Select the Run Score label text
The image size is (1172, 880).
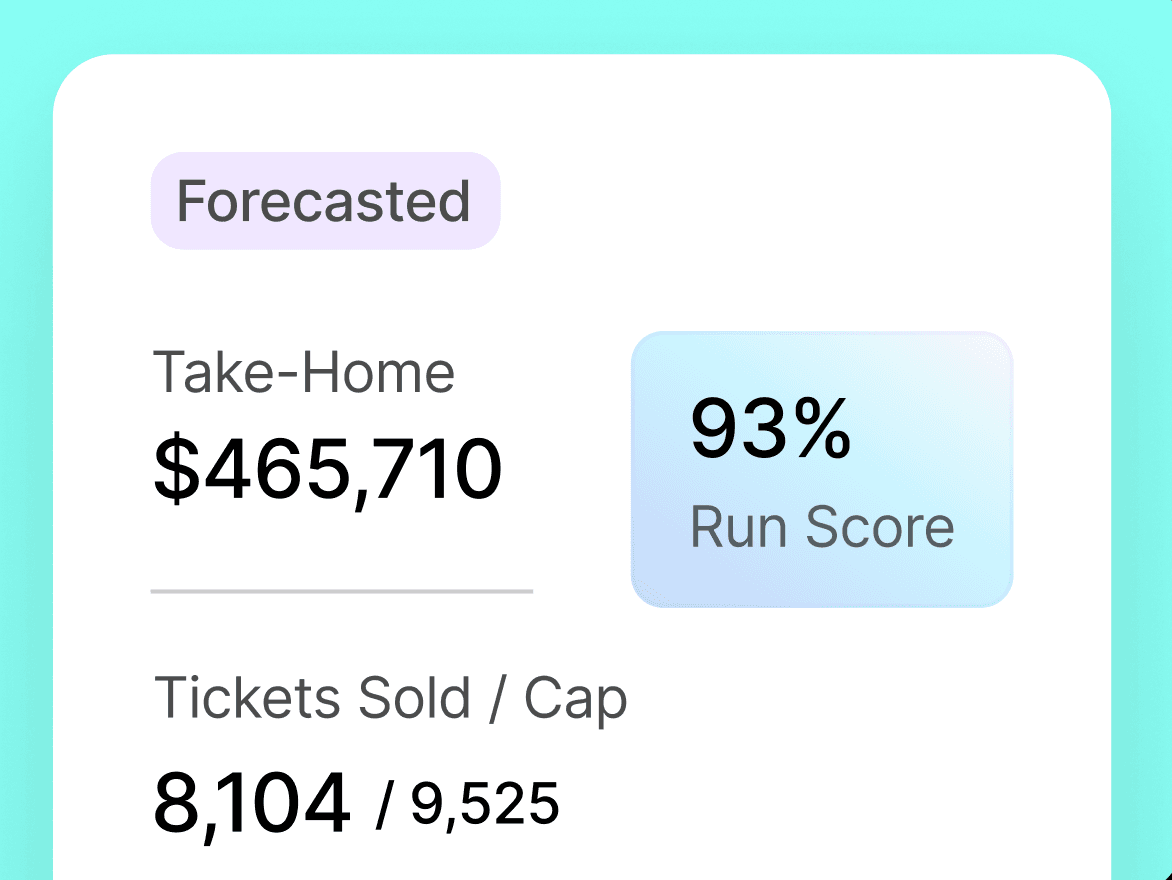(x=822, y=527)
